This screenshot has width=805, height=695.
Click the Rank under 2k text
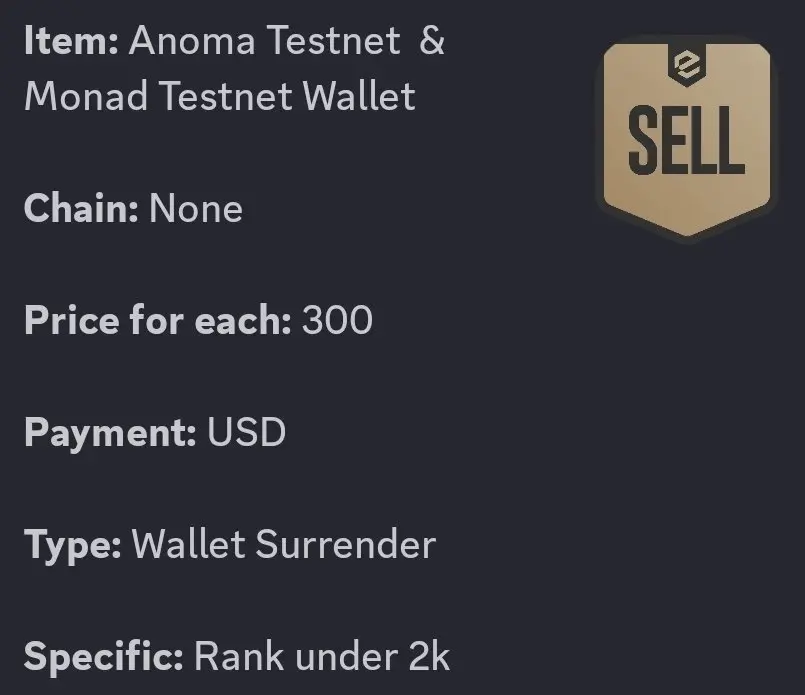(x=322, y=656)
